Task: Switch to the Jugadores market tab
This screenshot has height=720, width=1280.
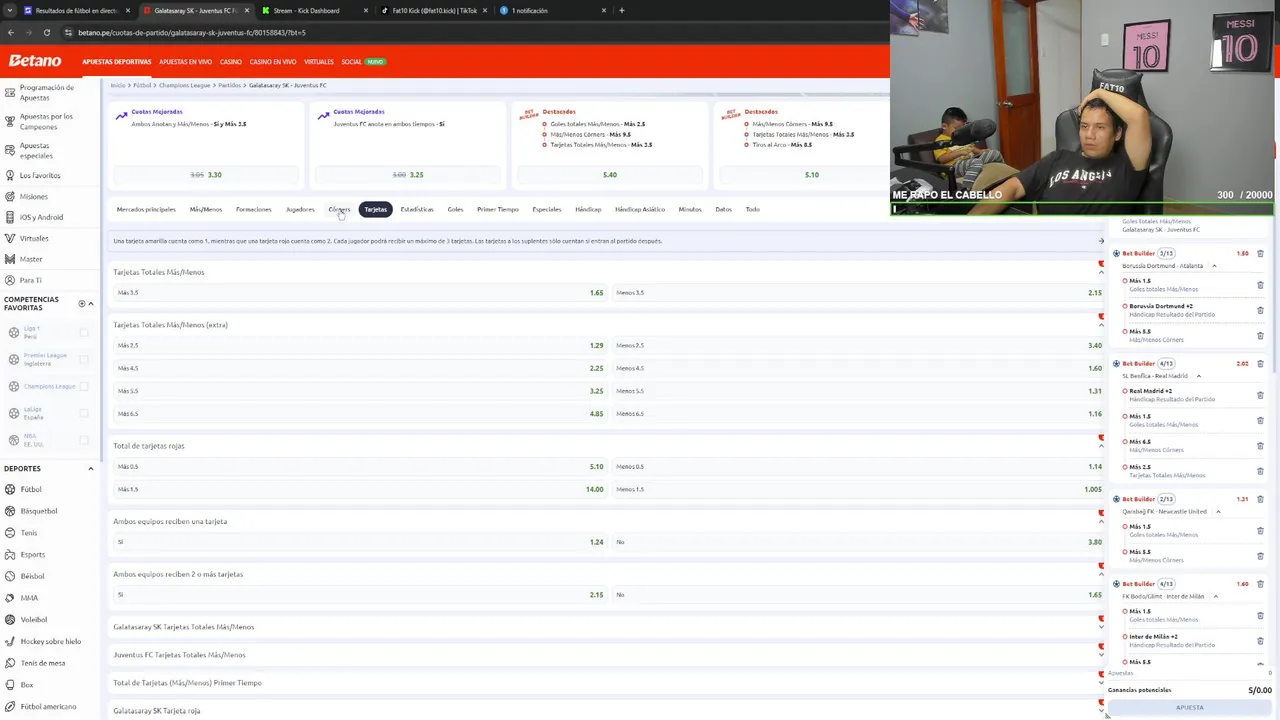Action: (300, 209)
